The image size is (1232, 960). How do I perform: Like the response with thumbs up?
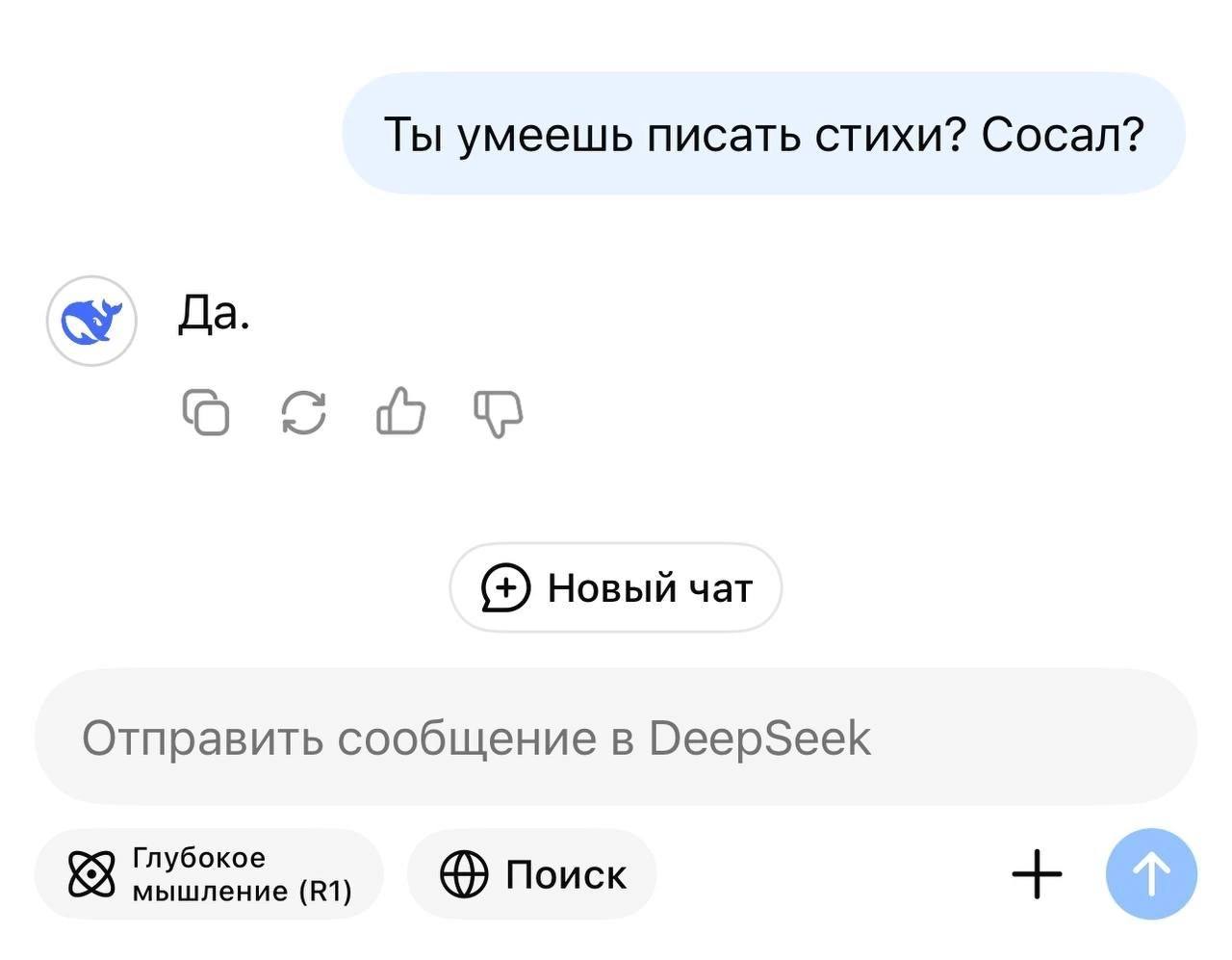click(x=400, y=411)
